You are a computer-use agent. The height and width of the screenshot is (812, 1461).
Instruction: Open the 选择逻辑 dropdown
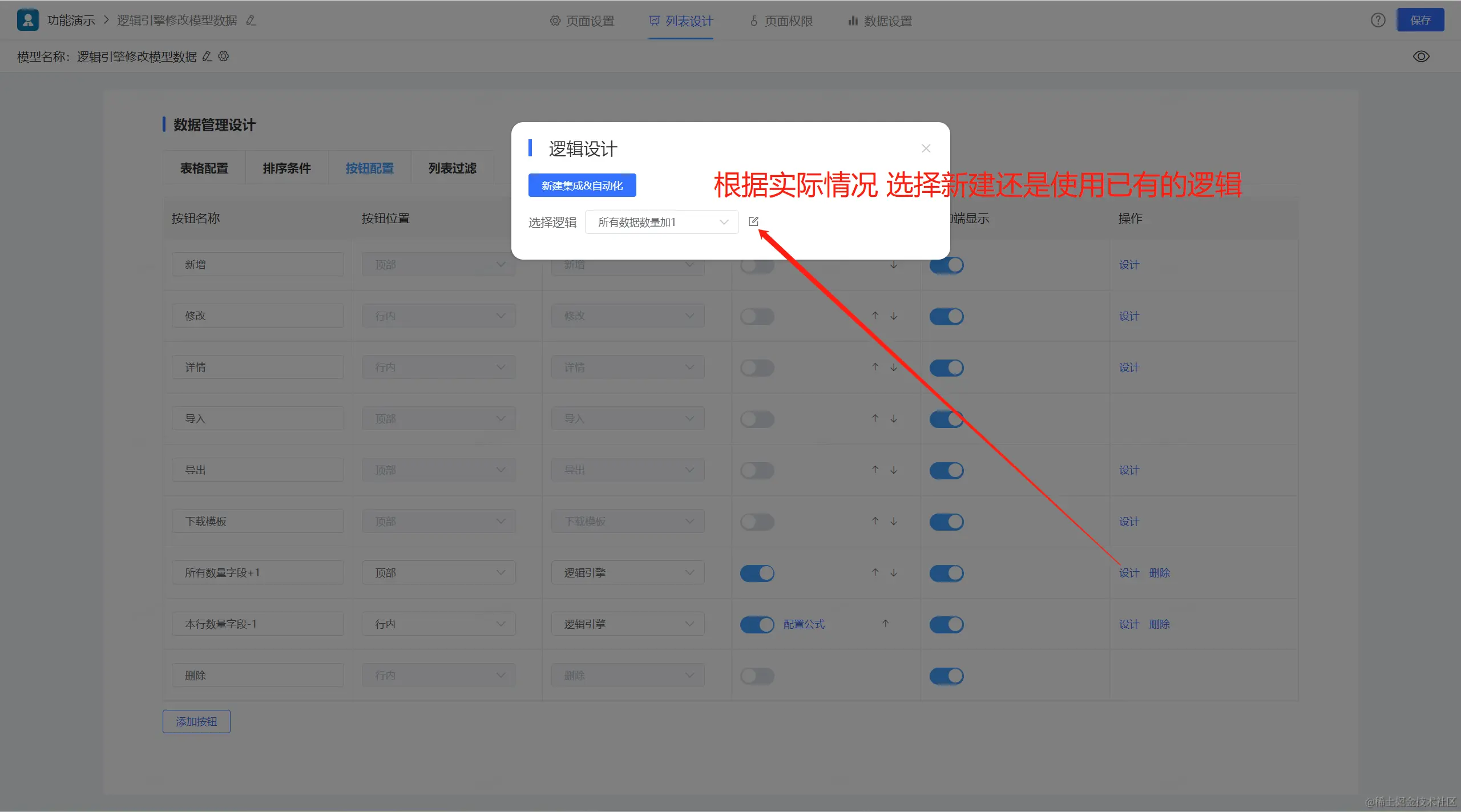(x=661, y=222)
